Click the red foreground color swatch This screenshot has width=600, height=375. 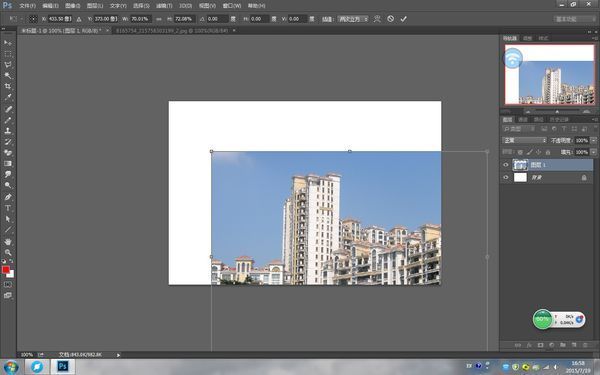tap(5, 270)
